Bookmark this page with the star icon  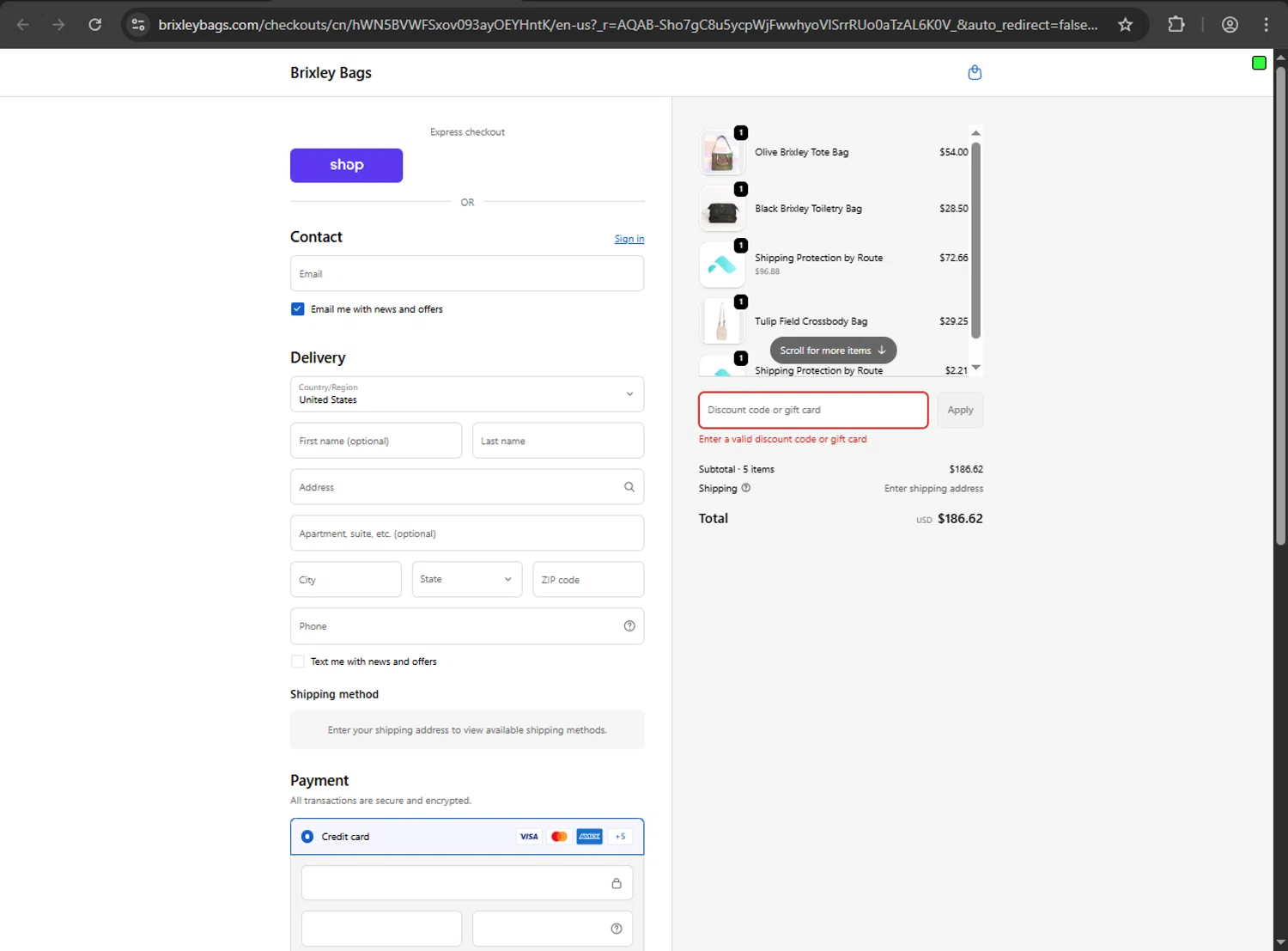point(1125,25)
